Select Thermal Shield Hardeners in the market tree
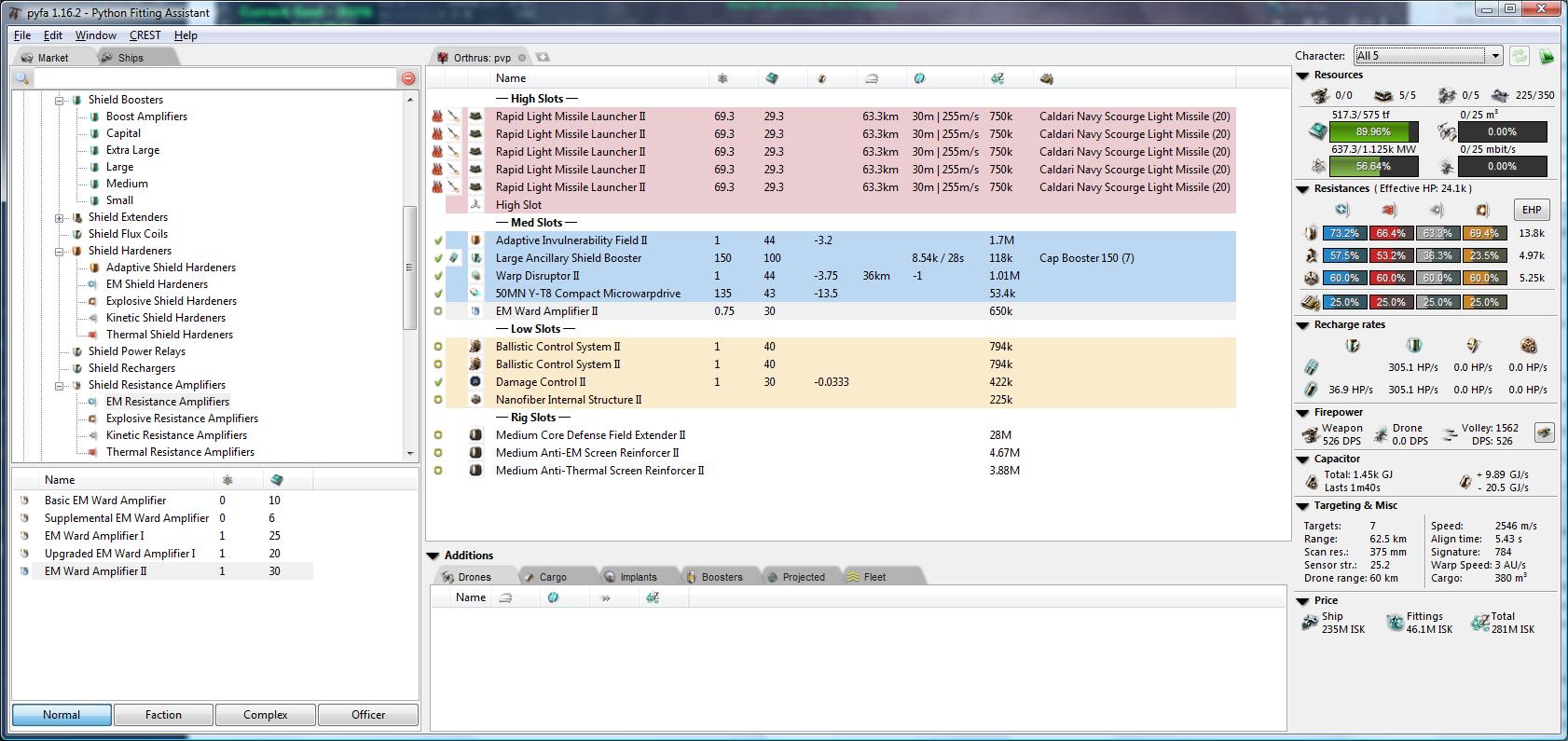Image resolution: width=1568 pixels, height=741 pixels. [170, 335]
